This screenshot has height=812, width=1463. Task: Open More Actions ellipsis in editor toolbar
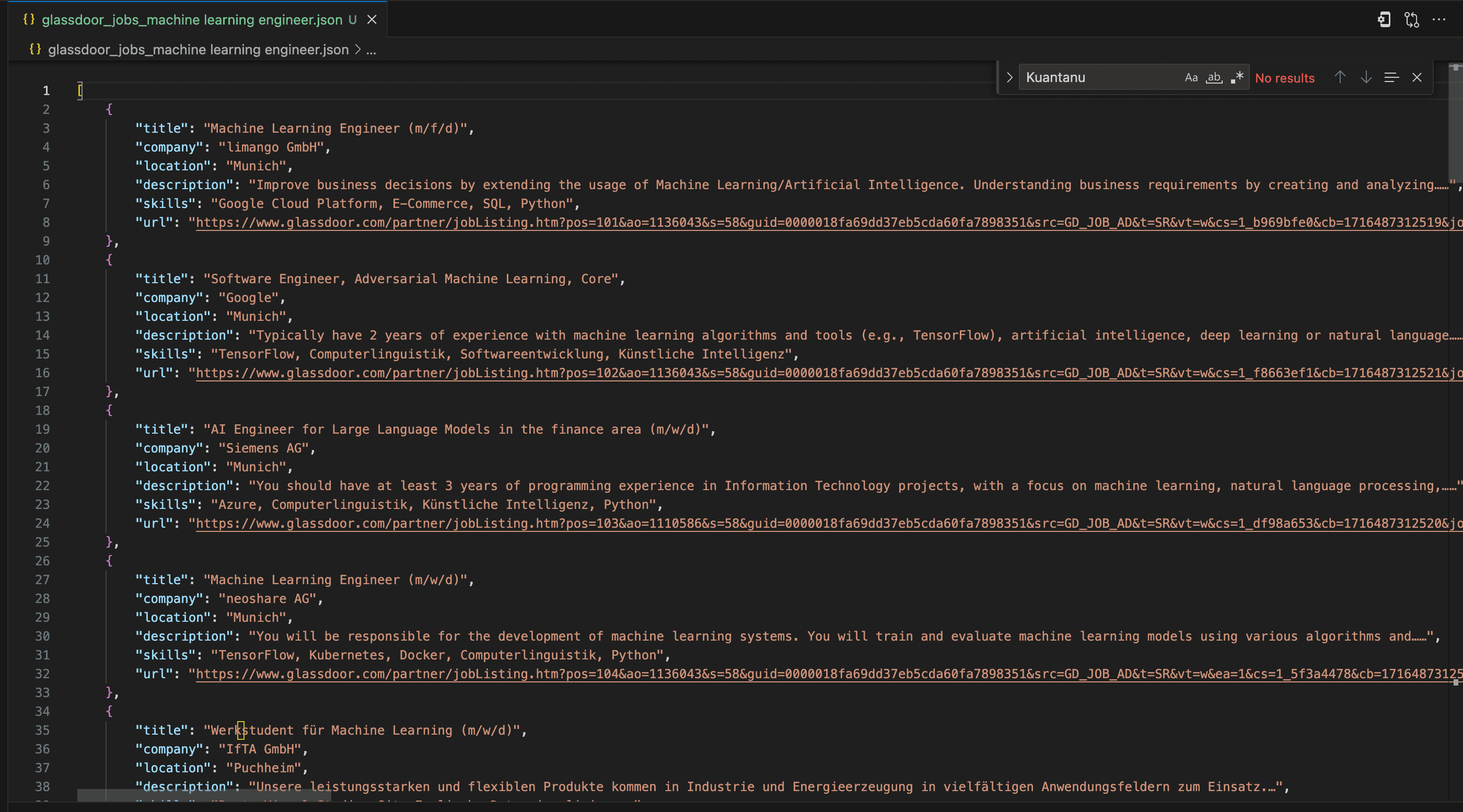tap(1438, 20)
